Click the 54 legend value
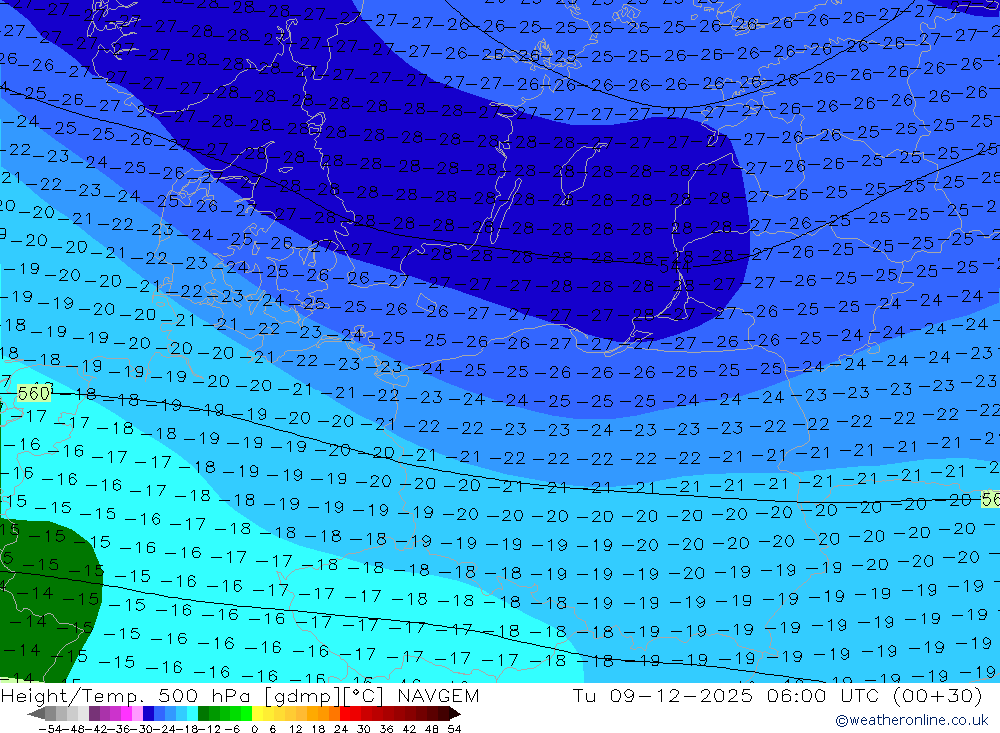The width and height of the screenshot is (1000, 733). (x=454, y=729)
